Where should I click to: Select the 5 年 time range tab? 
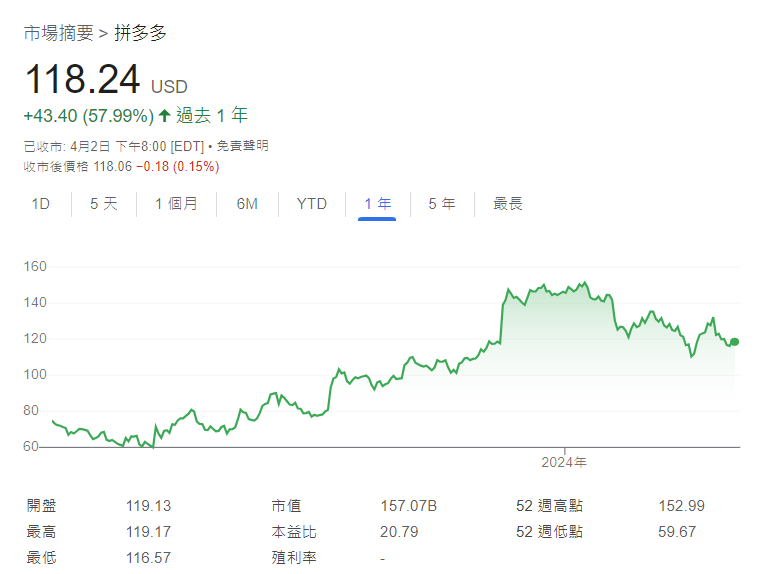click(x=442, y=204)
